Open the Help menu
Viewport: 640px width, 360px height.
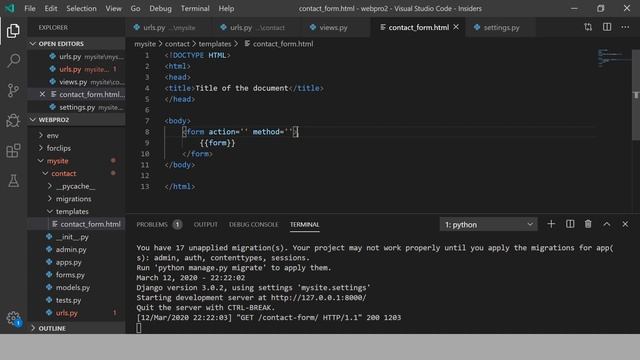[x=226, y=8]
